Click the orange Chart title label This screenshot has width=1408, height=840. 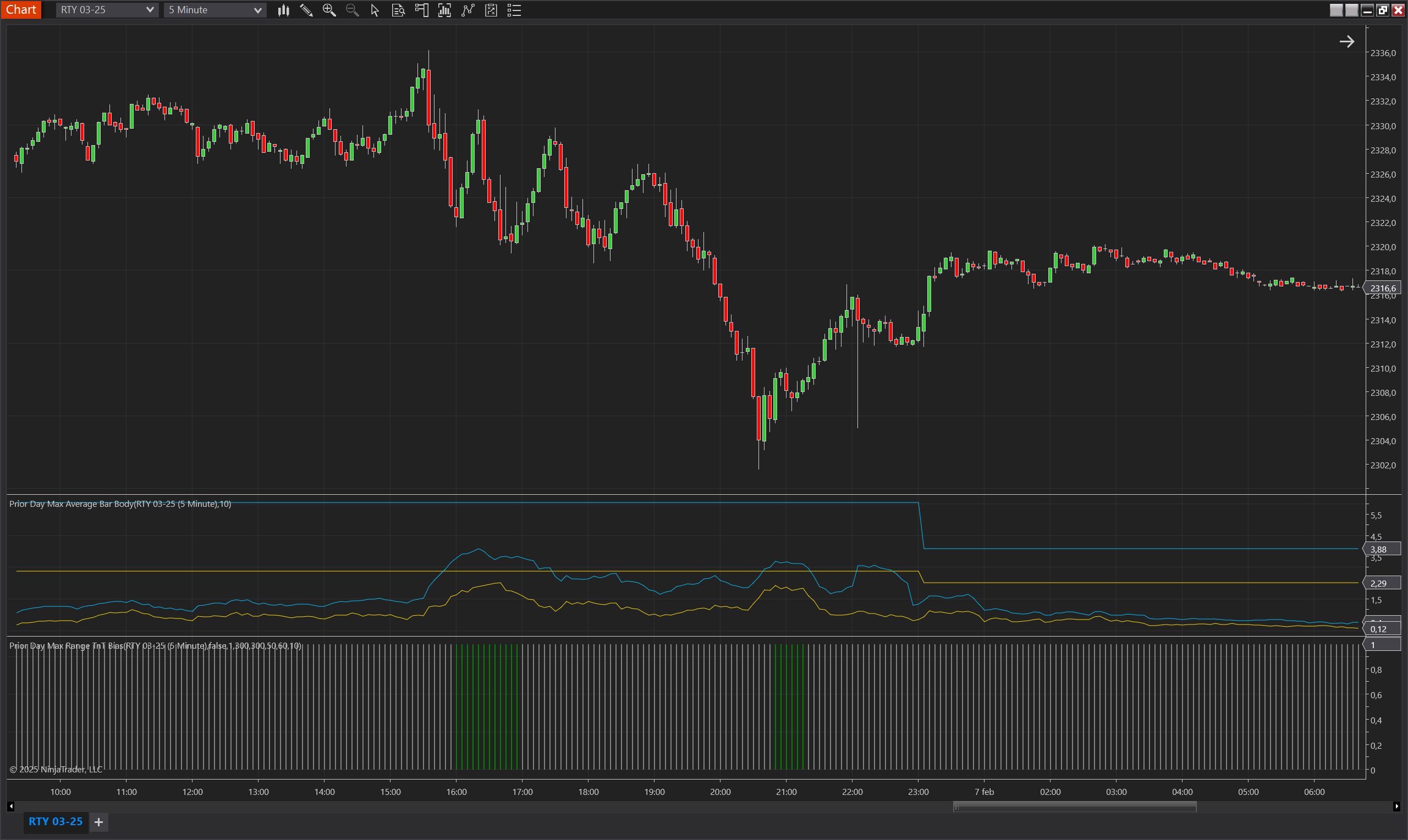pyautogui.click(x=21, y=10)
